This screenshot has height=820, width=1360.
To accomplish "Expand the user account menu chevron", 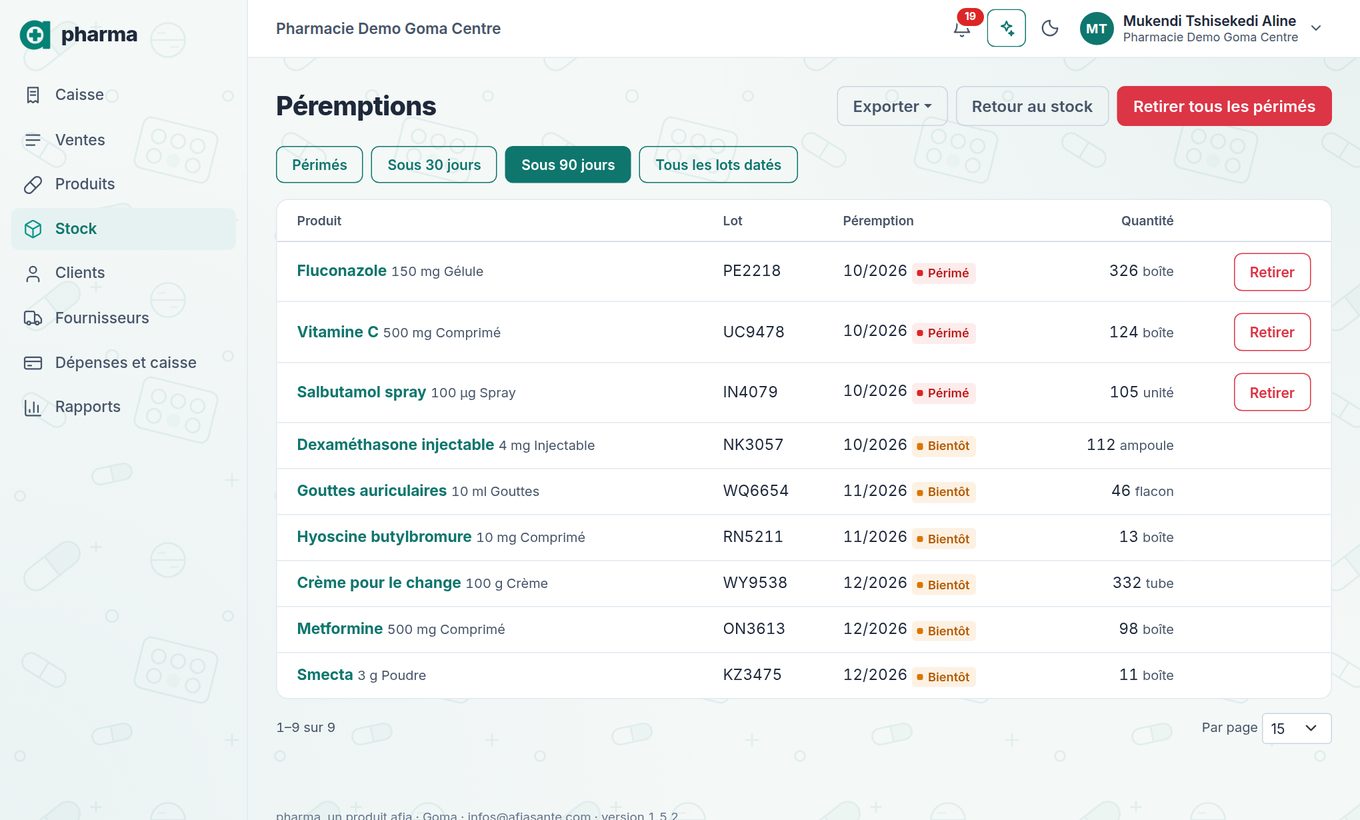I will coord(1316,28).
